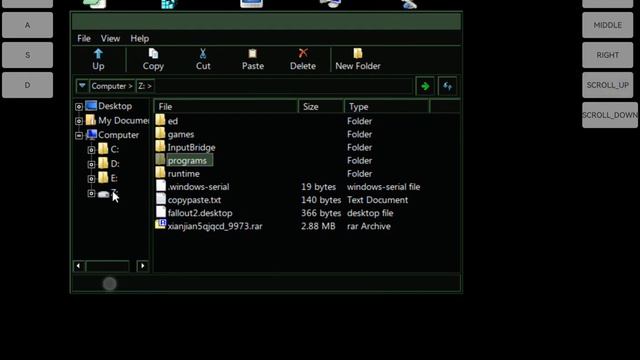This screenshot has width=640, height=360.
Task: Select the copypaste.txt file icon
Action: click(161, 199)
